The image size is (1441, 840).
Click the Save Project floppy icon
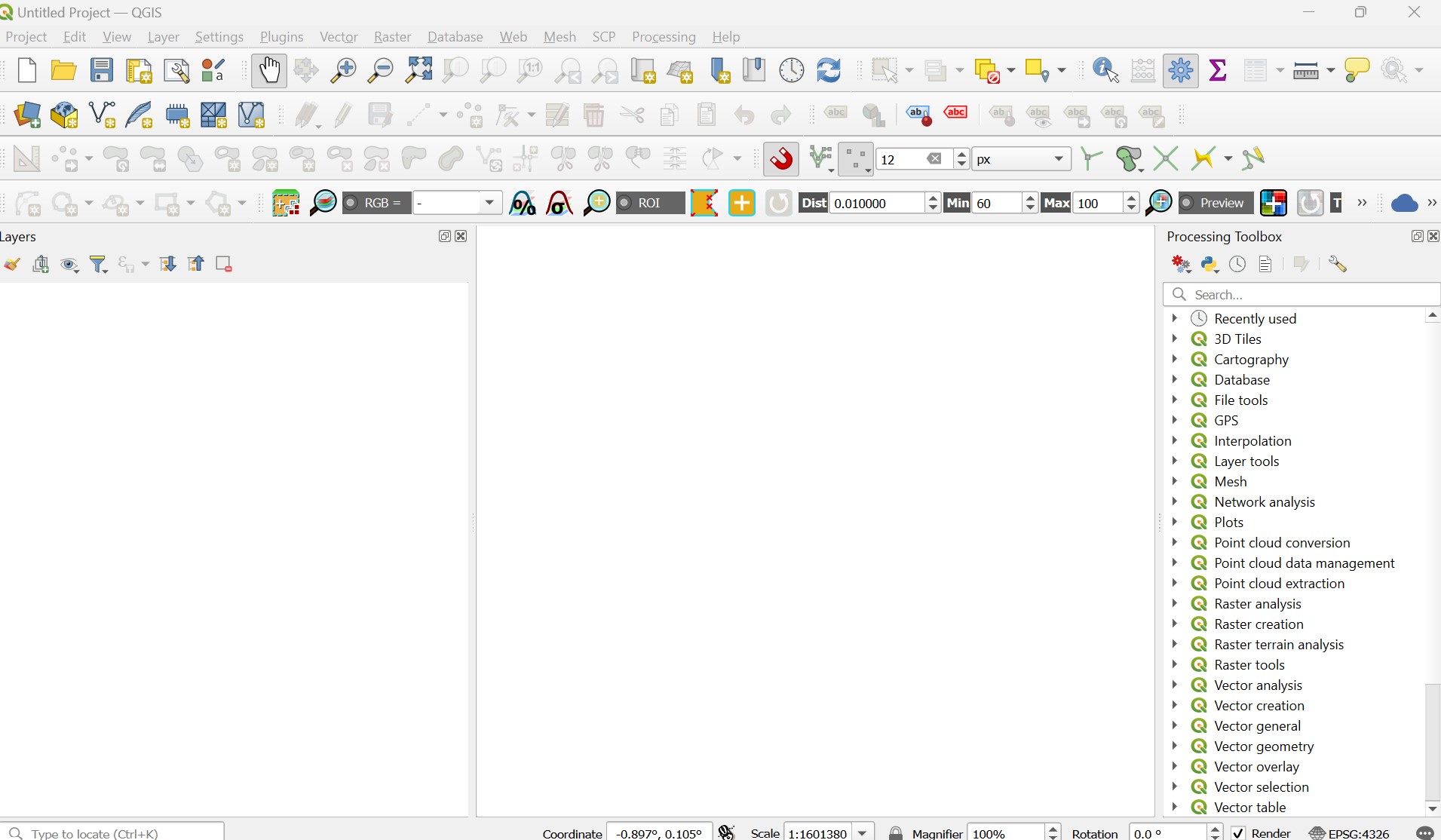click(x=102, y=71)
